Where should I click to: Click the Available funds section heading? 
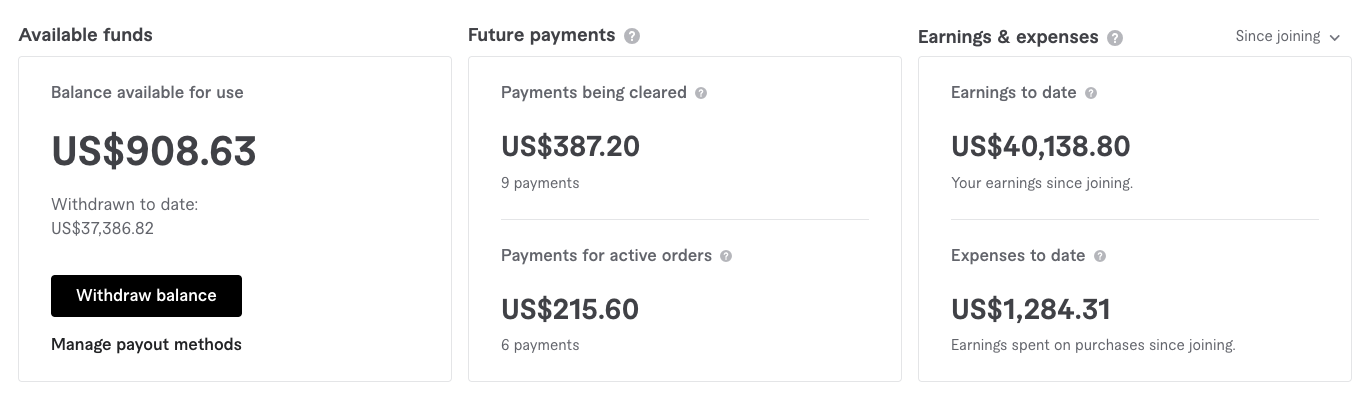86,35
